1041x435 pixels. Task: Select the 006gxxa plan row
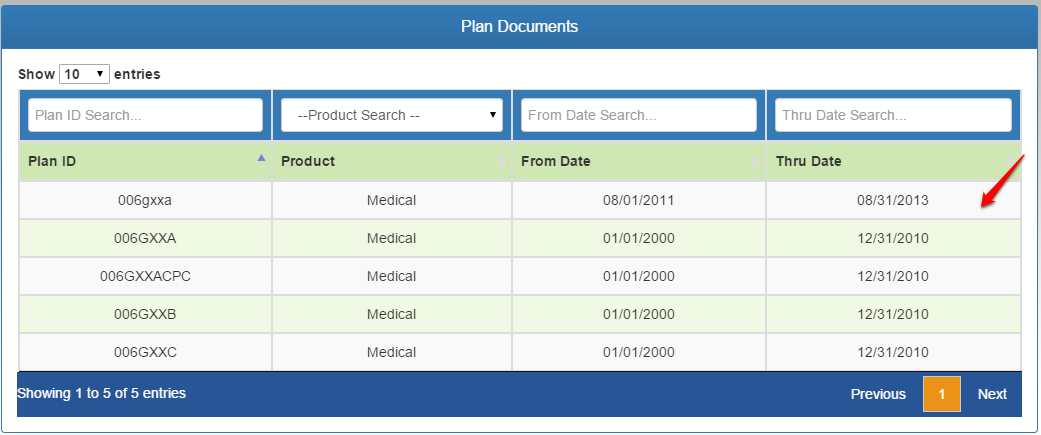click(x=520, y=200)
